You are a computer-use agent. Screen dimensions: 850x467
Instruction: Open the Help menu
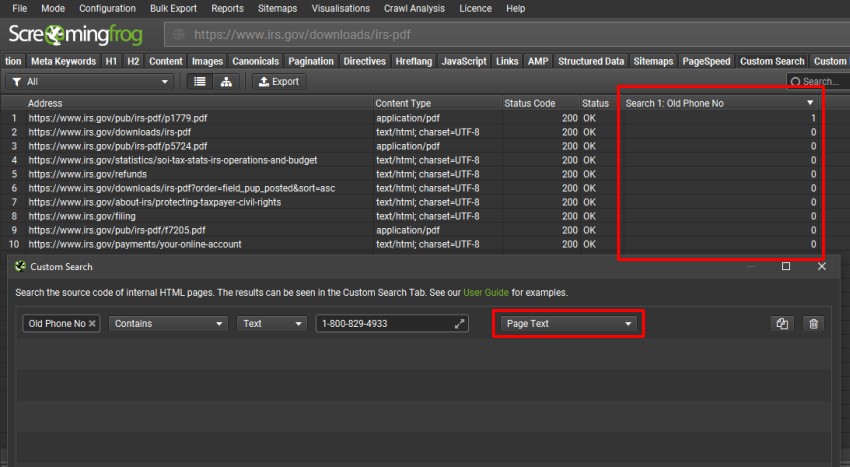point(516,9)
